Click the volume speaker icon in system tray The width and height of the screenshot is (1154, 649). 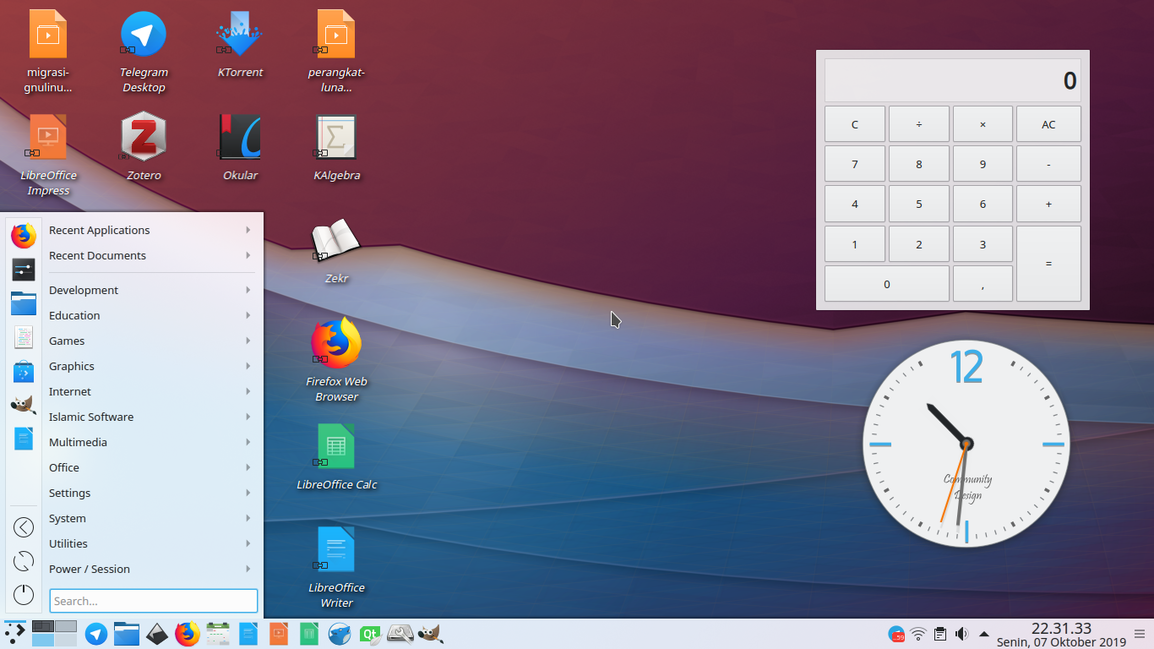click(x=962, y=634)
